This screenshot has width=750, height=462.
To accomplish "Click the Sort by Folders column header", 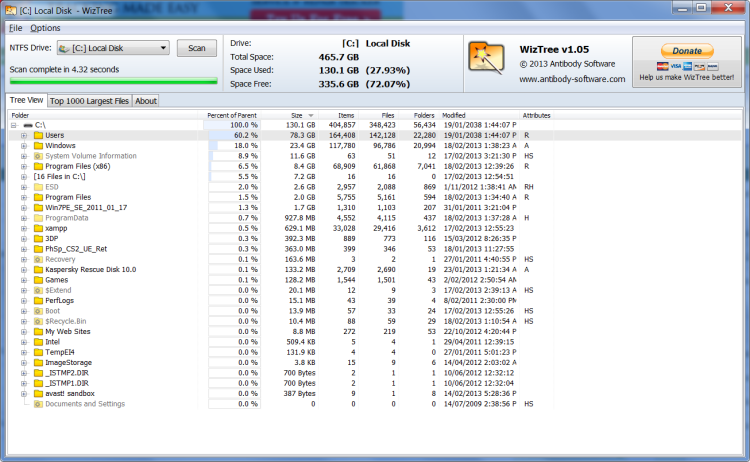I will tap(419, 115).
